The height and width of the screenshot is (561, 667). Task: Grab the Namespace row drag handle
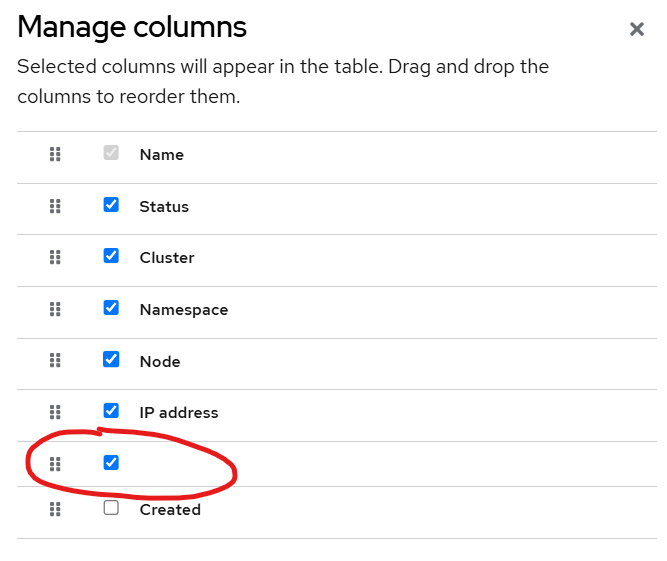point(55,309)
